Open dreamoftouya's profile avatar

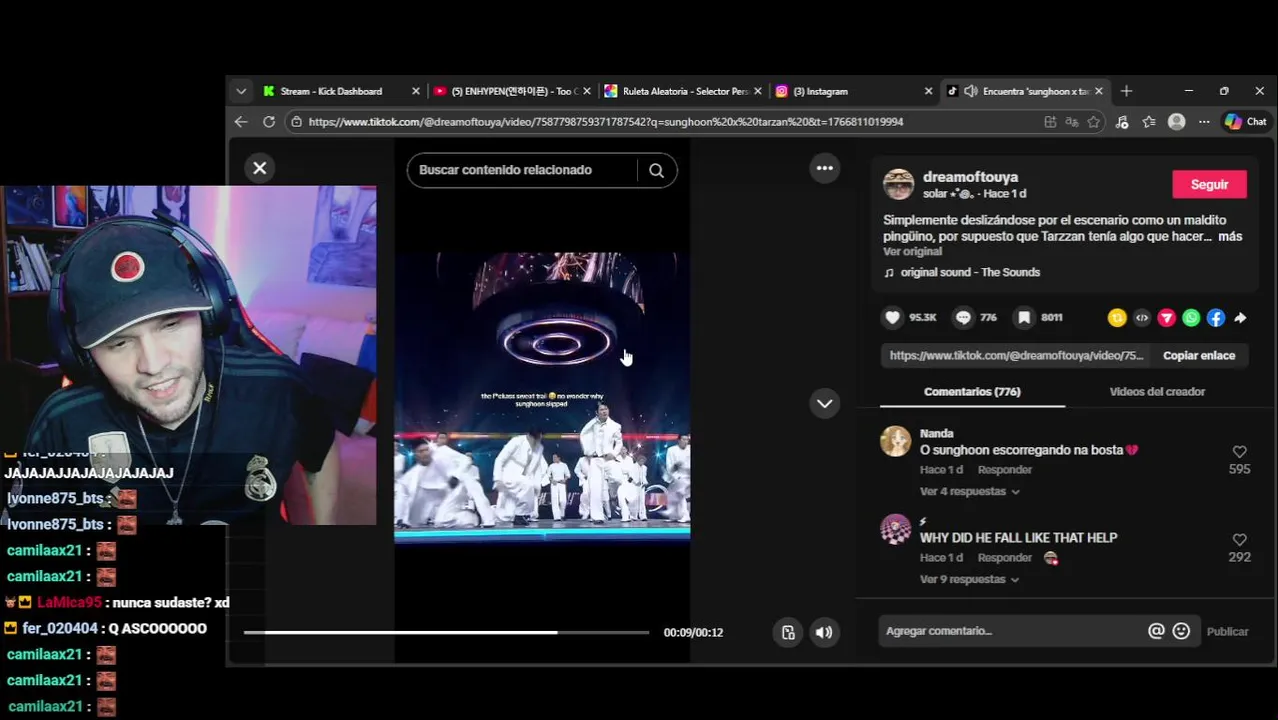tap(898, 184)
